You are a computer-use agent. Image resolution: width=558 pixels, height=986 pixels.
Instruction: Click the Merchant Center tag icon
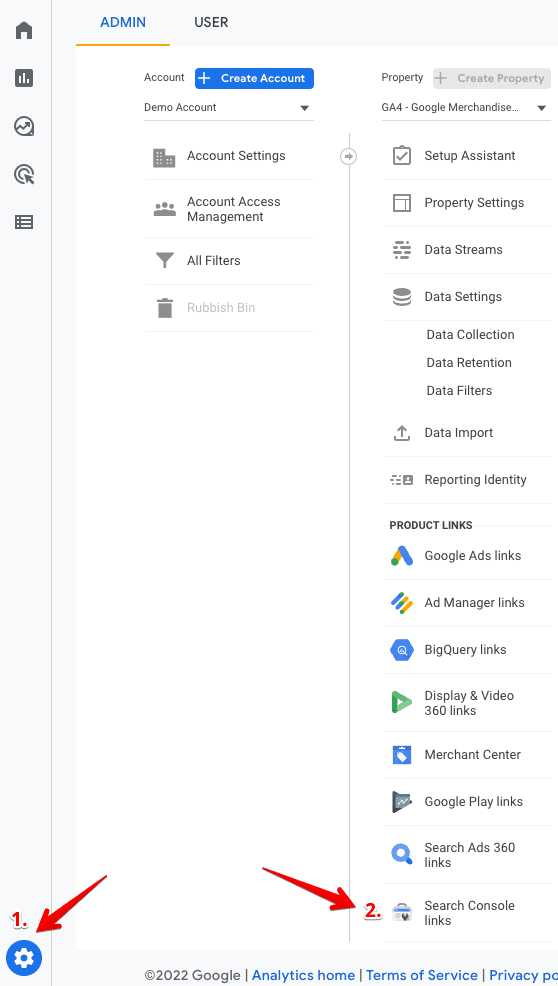pyautogui.click(x=401, y=755)
